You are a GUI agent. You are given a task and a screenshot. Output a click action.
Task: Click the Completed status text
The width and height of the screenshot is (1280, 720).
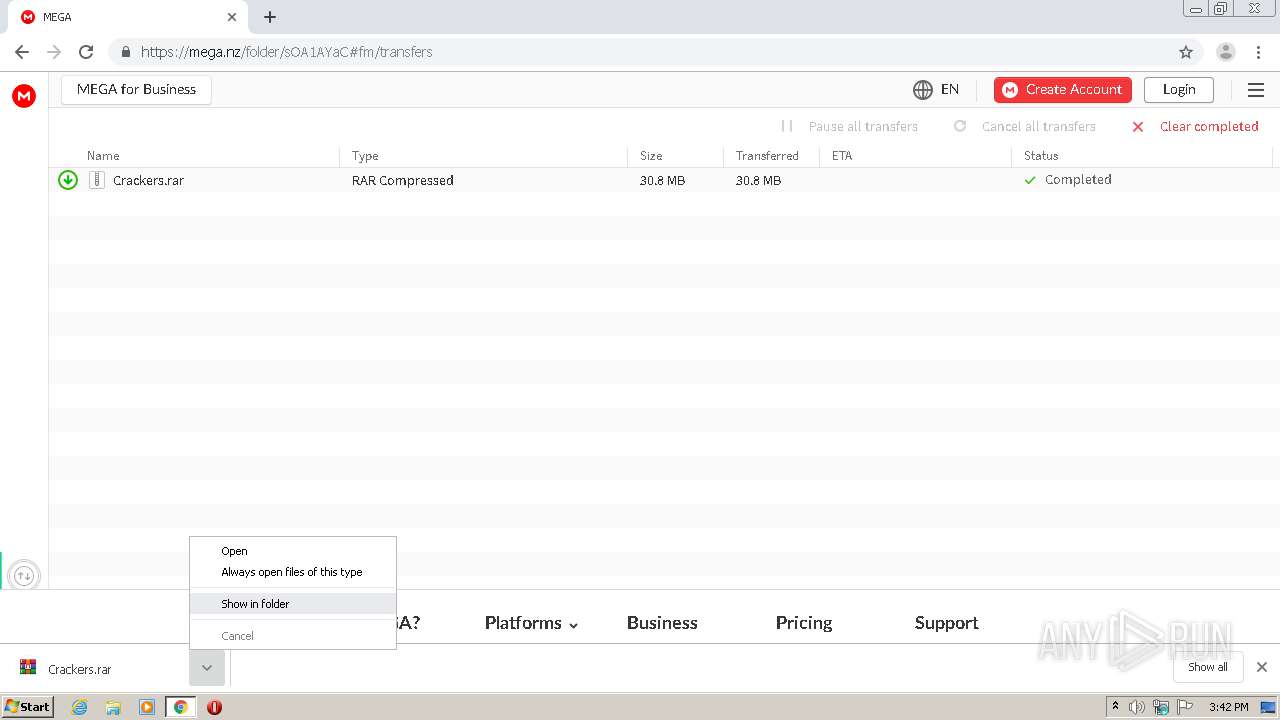[x=1078, y=180]
